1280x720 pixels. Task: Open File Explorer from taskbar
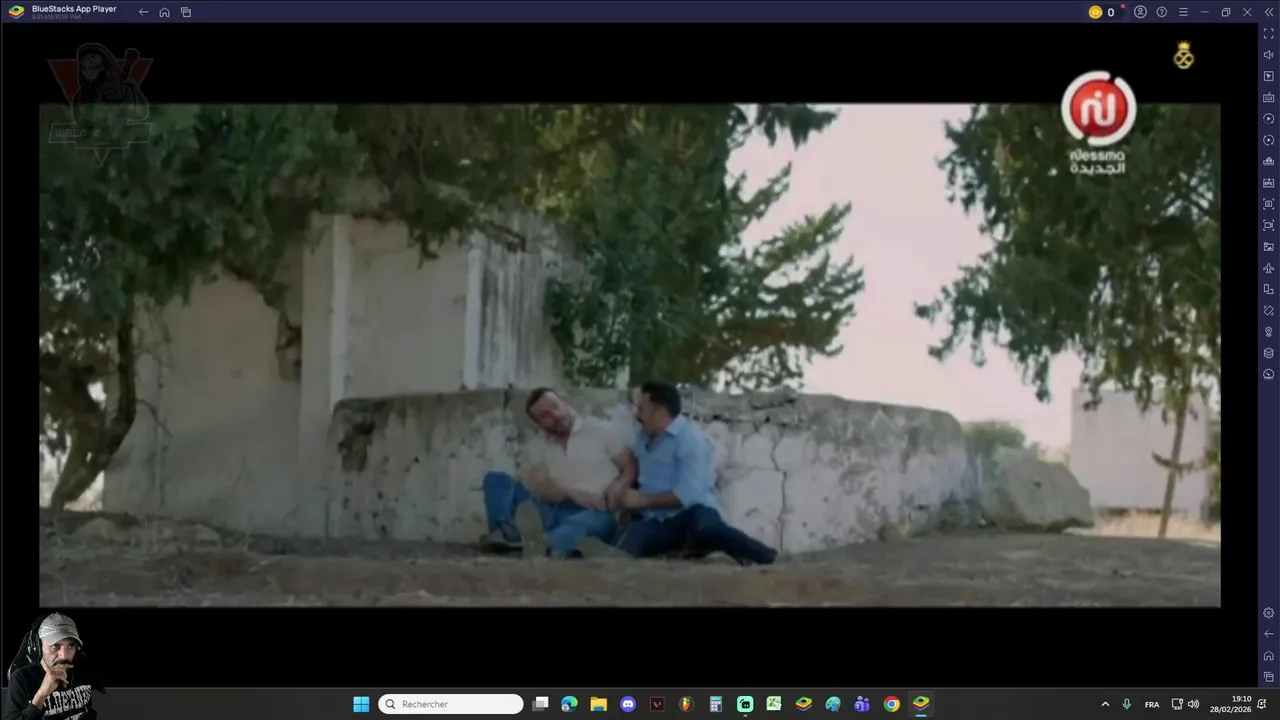point(598,704)
